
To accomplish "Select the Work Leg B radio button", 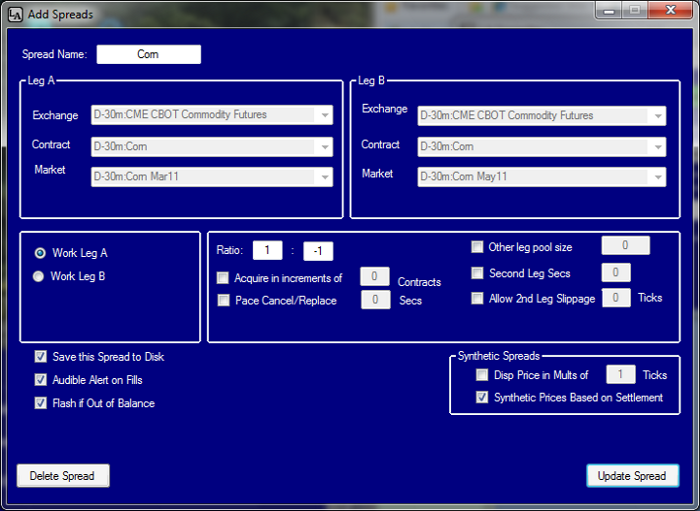I will click(x=40, y=276).
